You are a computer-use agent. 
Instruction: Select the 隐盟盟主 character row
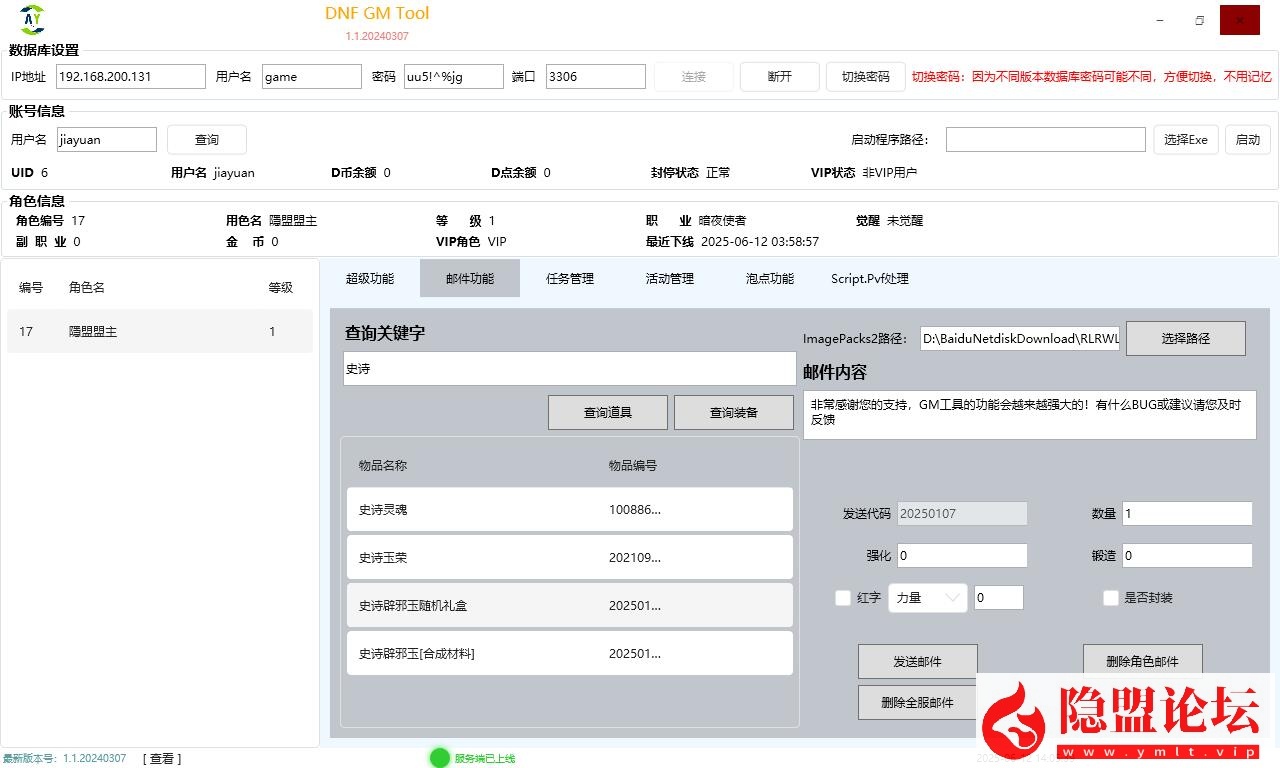click(160, 331)
